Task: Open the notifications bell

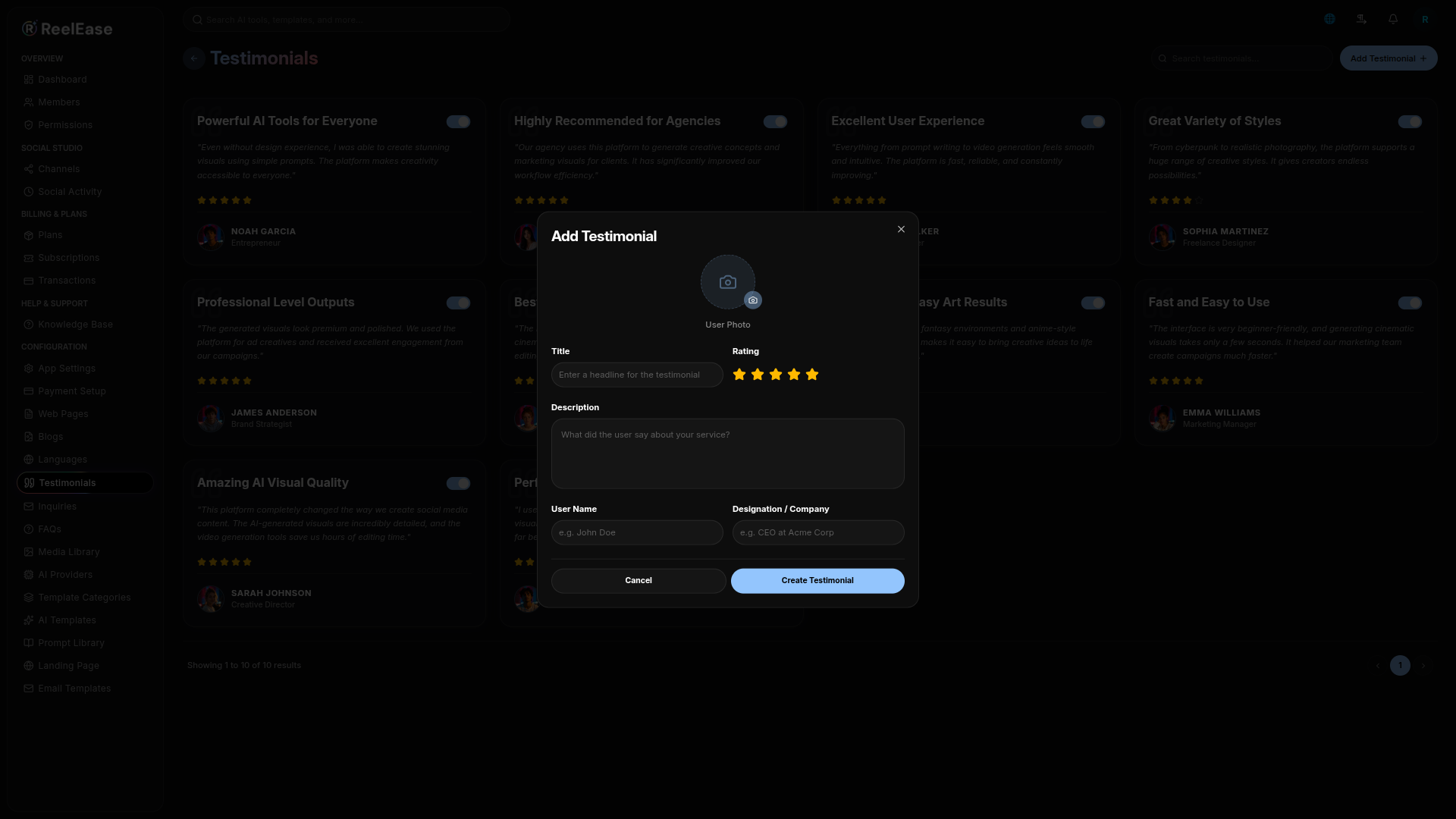Action: [x=1393, y=19]
